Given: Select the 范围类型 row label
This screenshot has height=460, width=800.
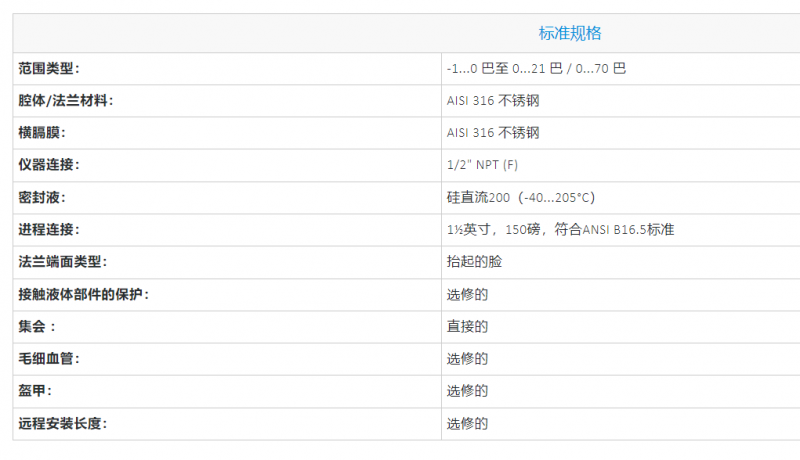Looking at the screenshot, I should click(x=49, y=68).
